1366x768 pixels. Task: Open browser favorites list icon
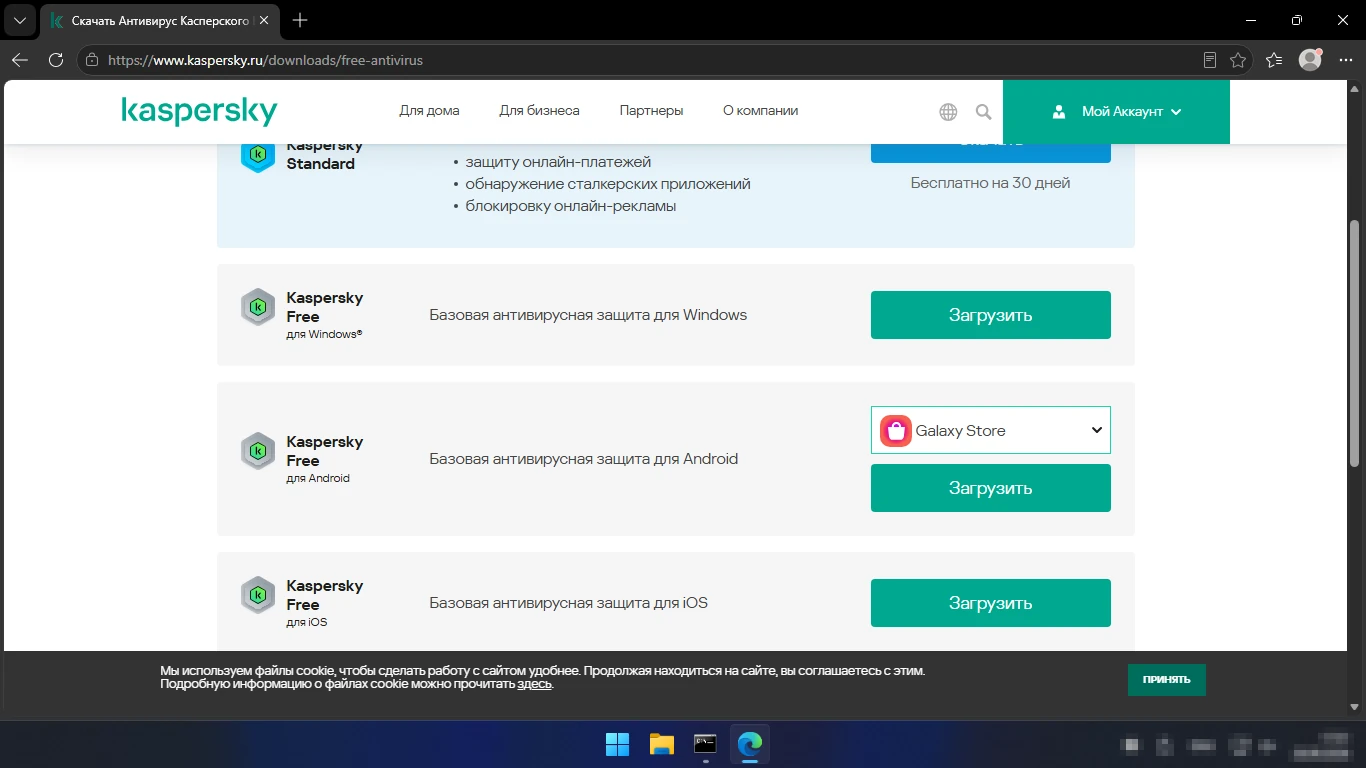(x=1274, y=60)
